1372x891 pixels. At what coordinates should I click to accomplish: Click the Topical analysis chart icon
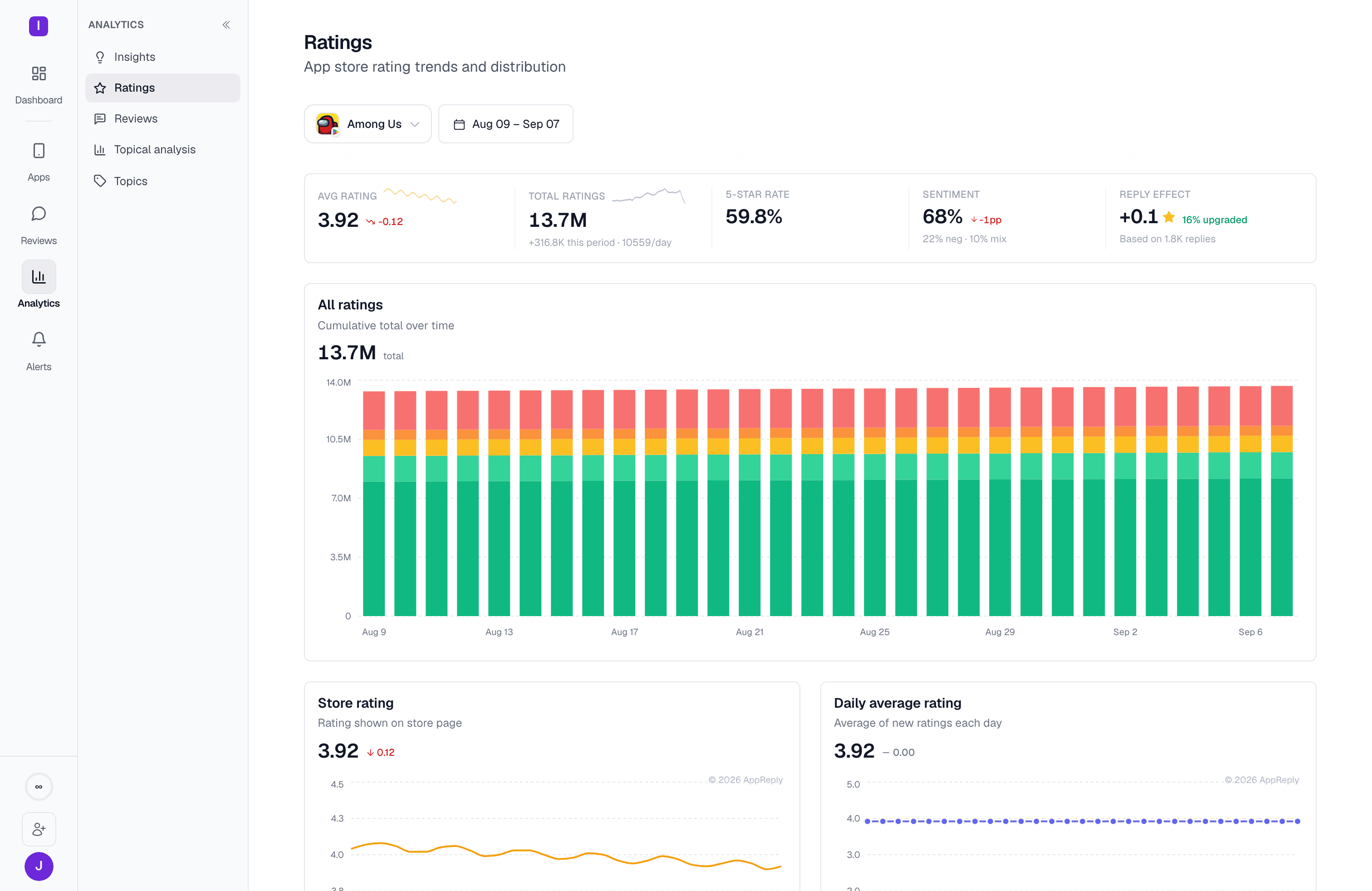[100, 150]
